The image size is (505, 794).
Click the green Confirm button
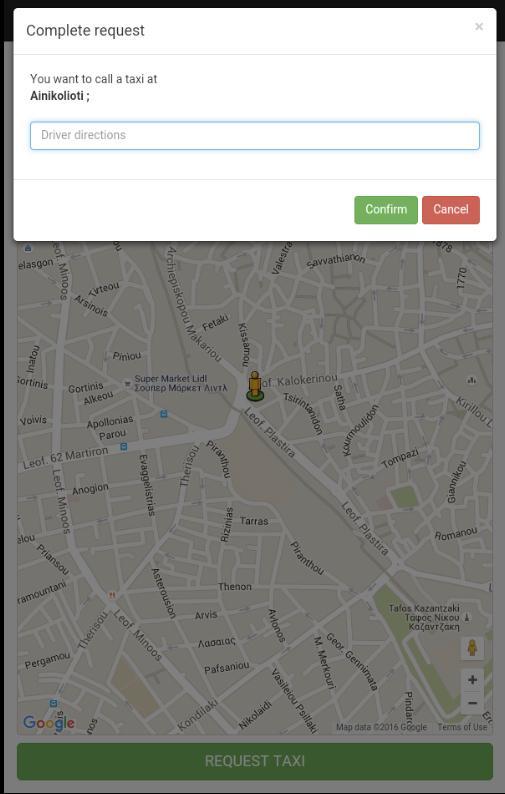[386, 210]
